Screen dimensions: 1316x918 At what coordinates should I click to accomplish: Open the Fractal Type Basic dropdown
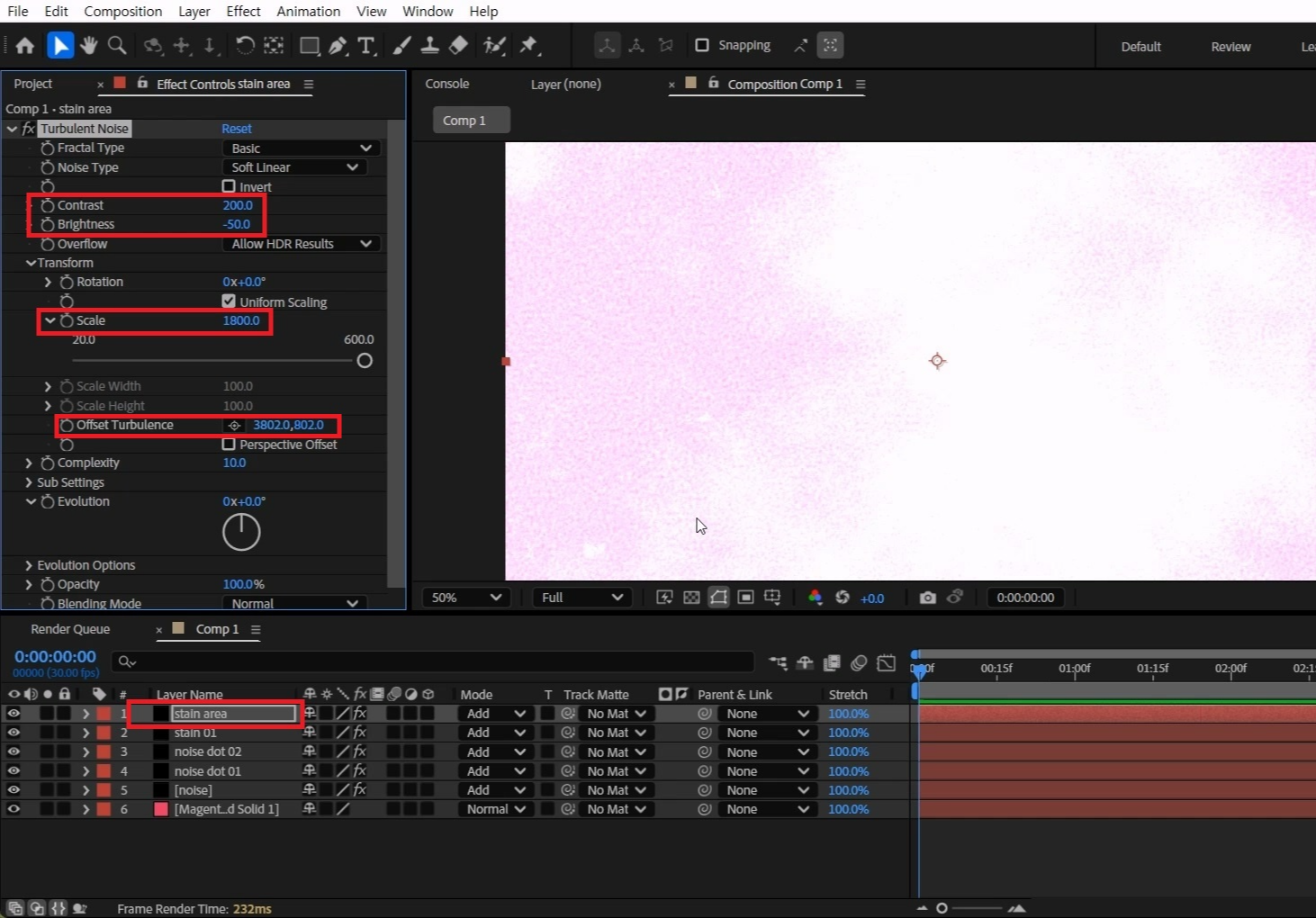point(301,148)
